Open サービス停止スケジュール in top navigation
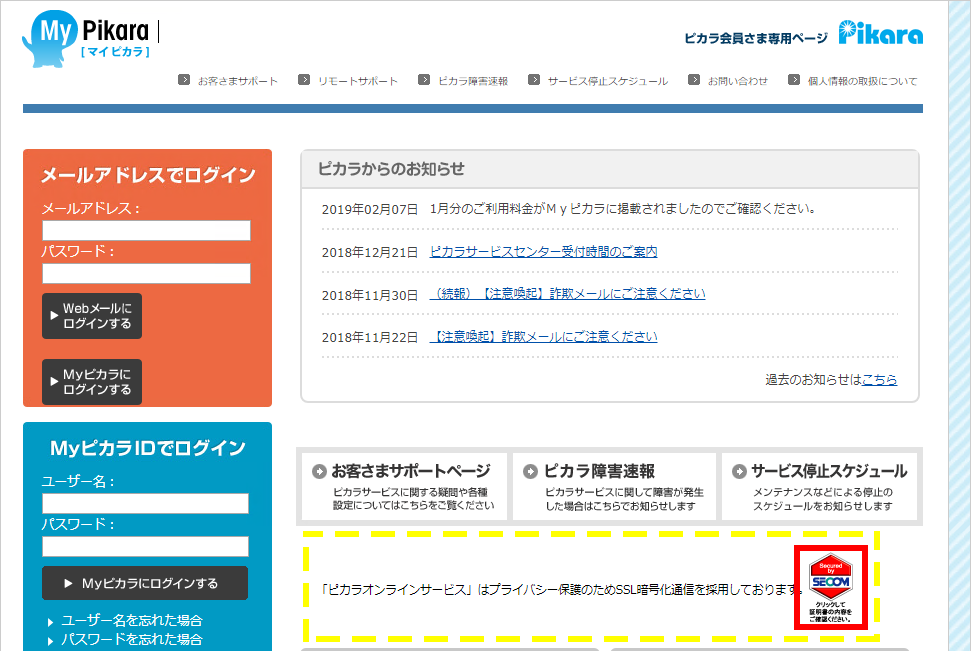The image size is (971, 651). (607, 81)
